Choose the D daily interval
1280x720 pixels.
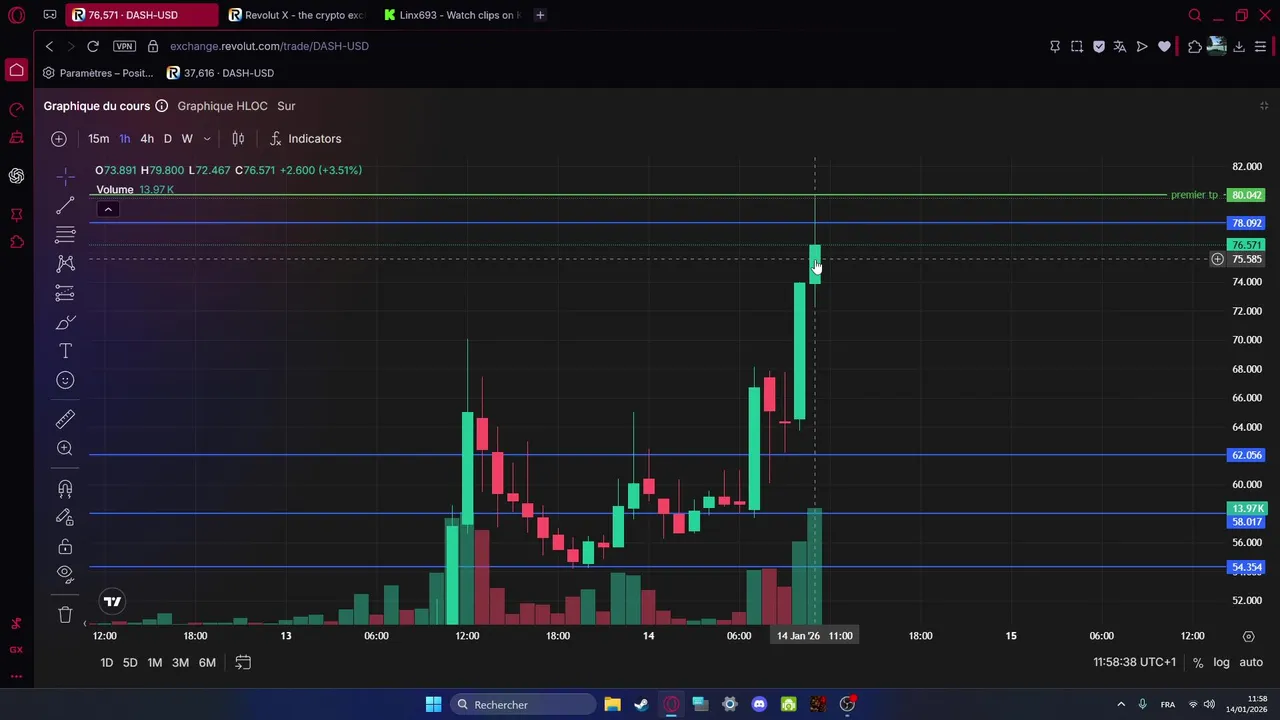167,139
